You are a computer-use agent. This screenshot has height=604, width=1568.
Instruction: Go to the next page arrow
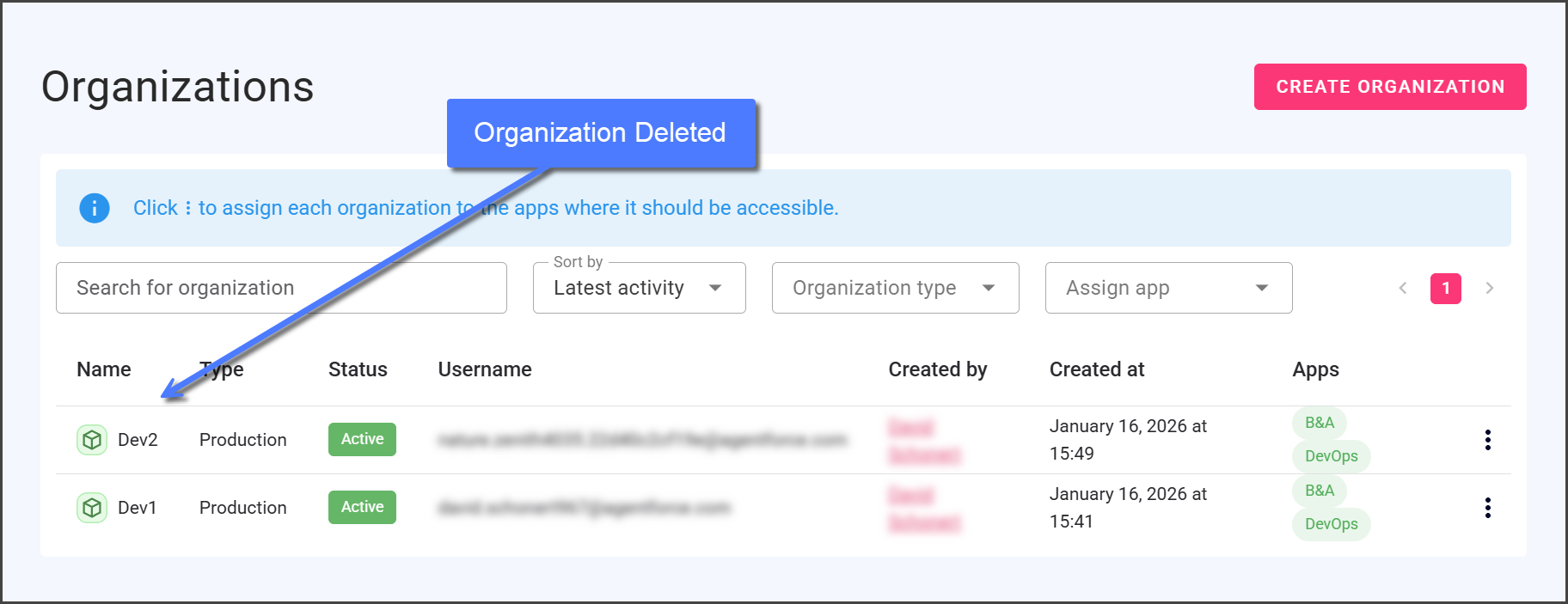point(1490,289)
